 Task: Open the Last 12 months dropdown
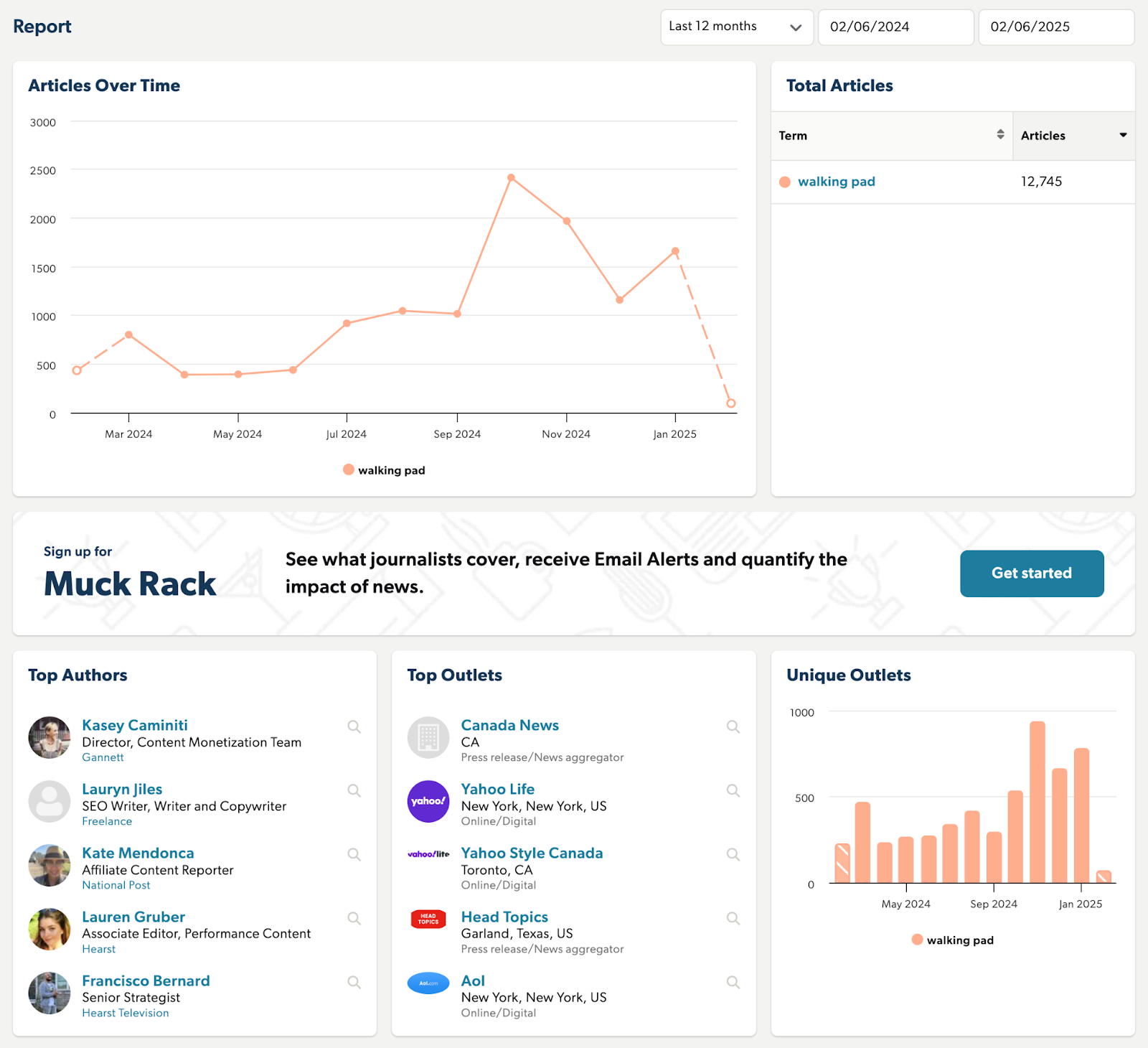(x=736, y=27)
